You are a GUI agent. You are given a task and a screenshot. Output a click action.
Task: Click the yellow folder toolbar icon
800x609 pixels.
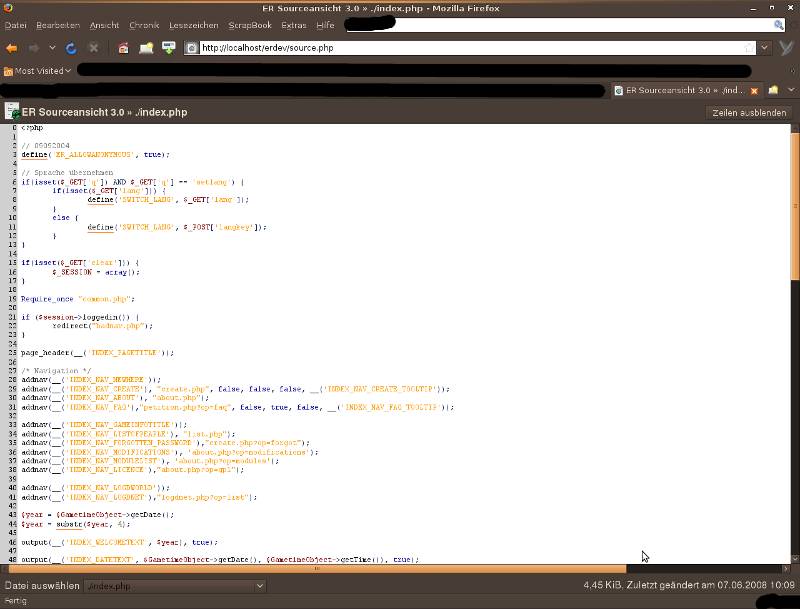point(146,48)
